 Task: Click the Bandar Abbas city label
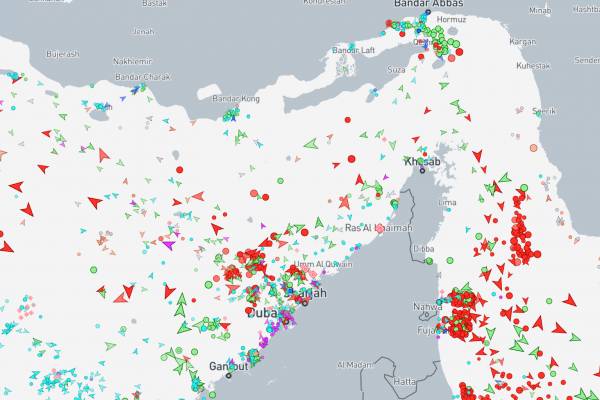click(425, 4)
